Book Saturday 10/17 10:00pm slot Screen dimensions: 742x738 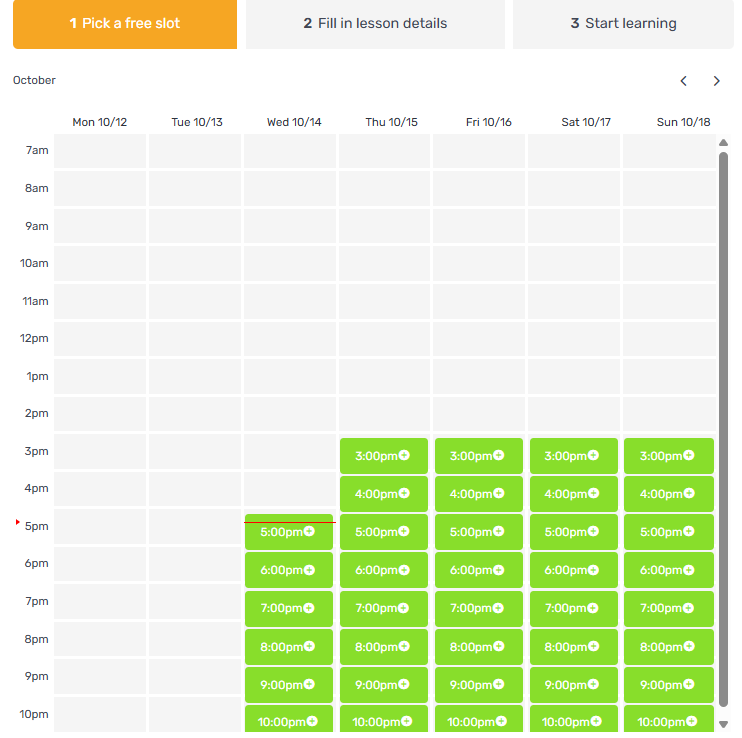[x=574, y=719]
